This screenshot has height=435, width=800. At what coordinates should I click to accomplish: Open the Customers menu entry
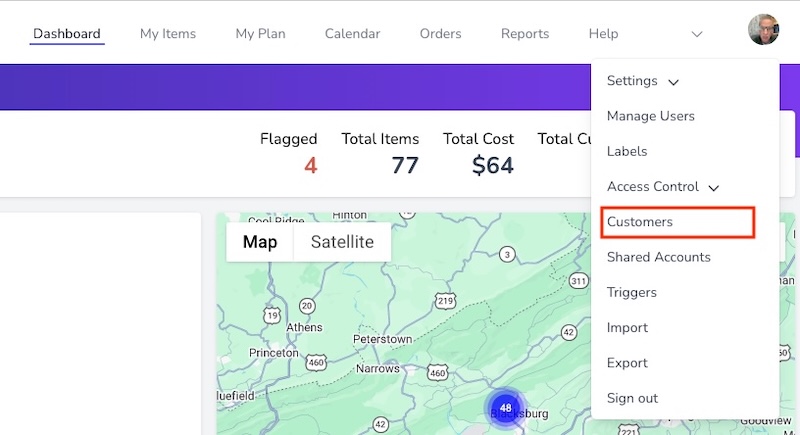[640, 222]
